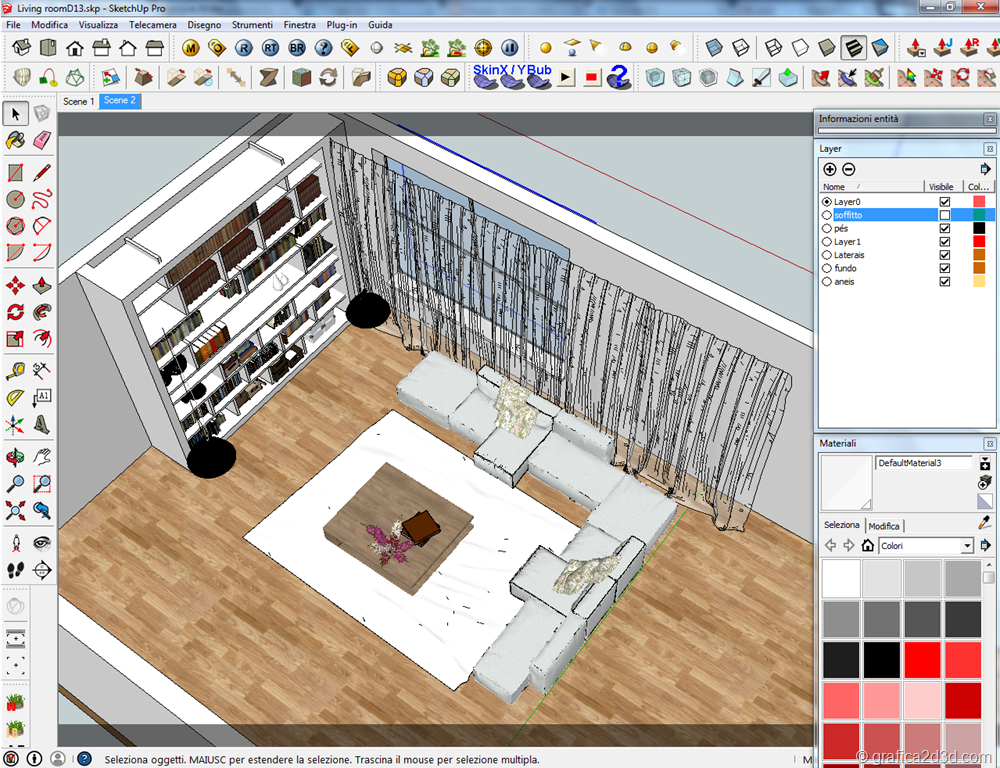Switch to the Scene 1 tab
Image resolution: width=1000 pixels, height=768 pixels.
click(79, 101)
